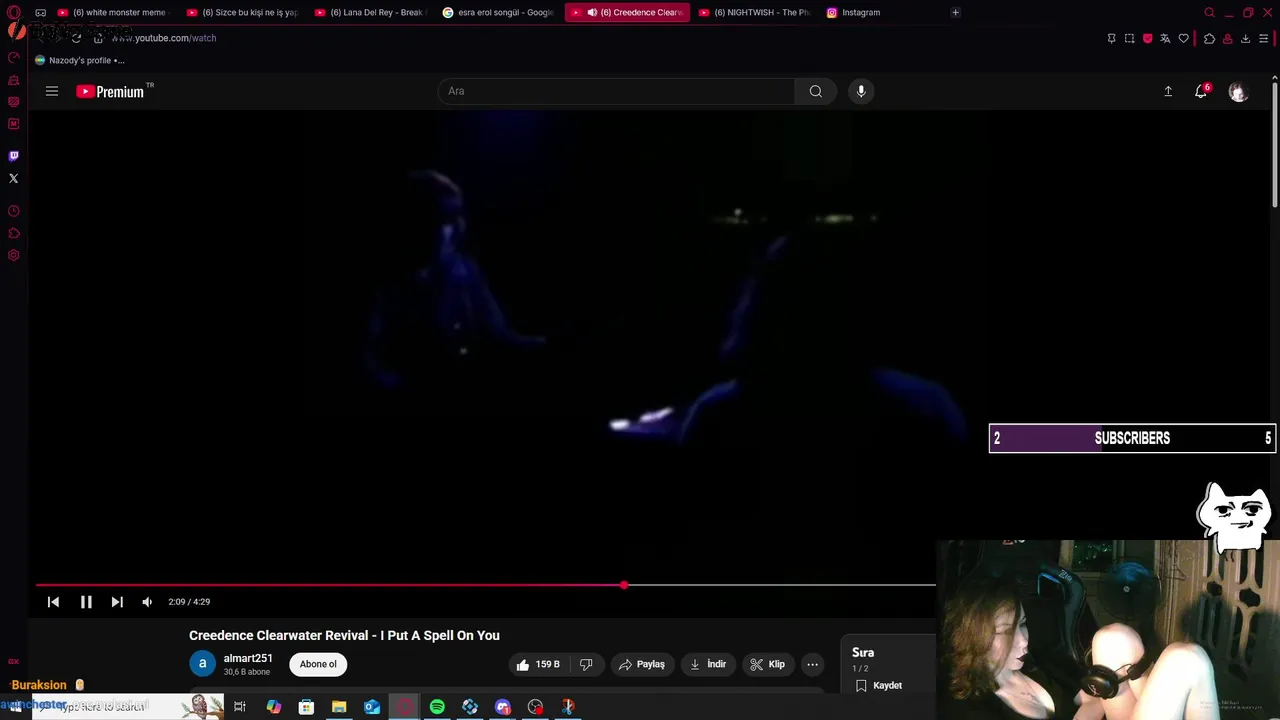Image resolution: width=1280 pixels, height=720 pixels.
Task: Open Outlook from the taskbar
Action: click(x=372, y=707)
